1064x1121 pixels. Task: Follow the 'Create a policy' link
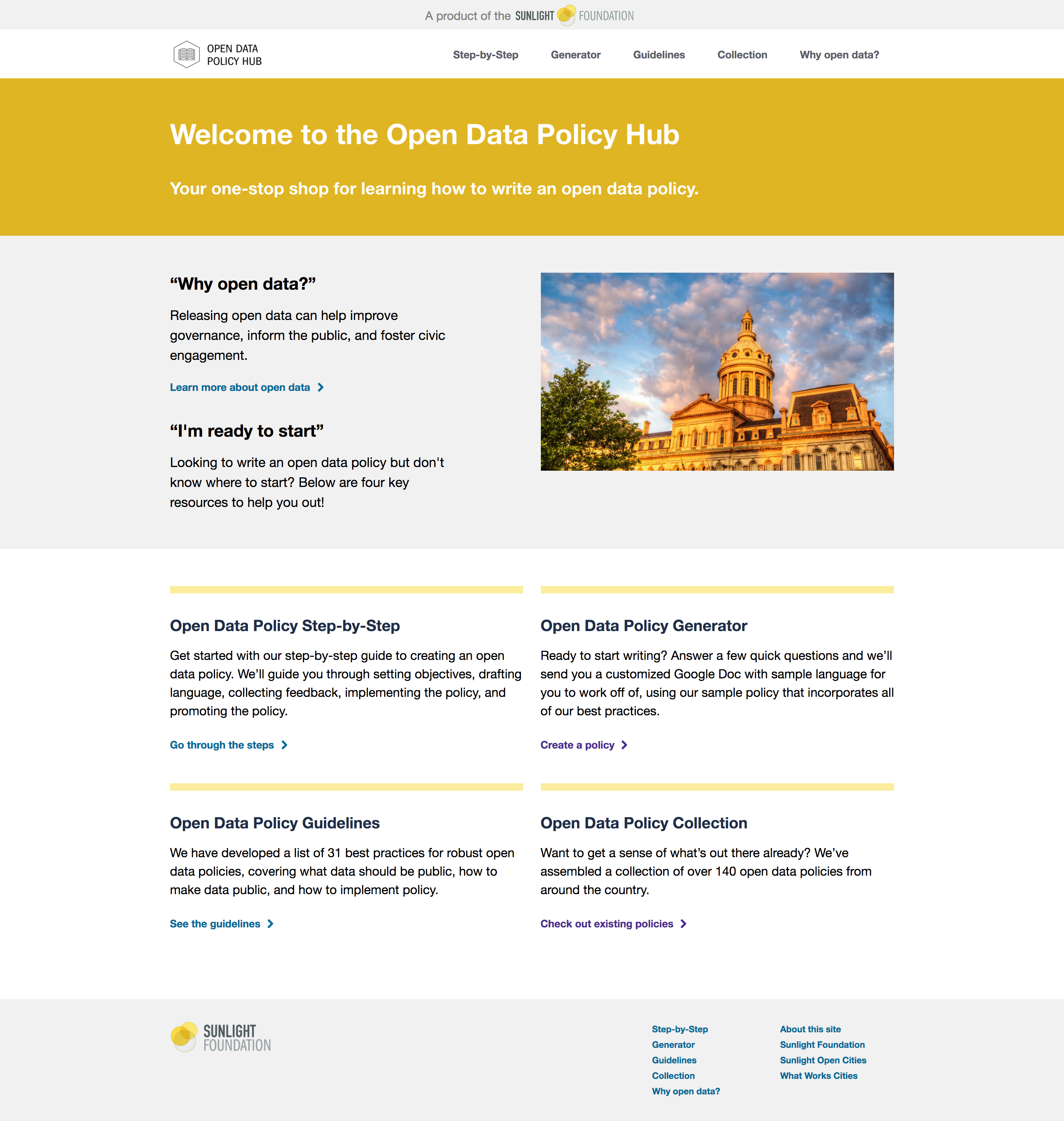577,745
